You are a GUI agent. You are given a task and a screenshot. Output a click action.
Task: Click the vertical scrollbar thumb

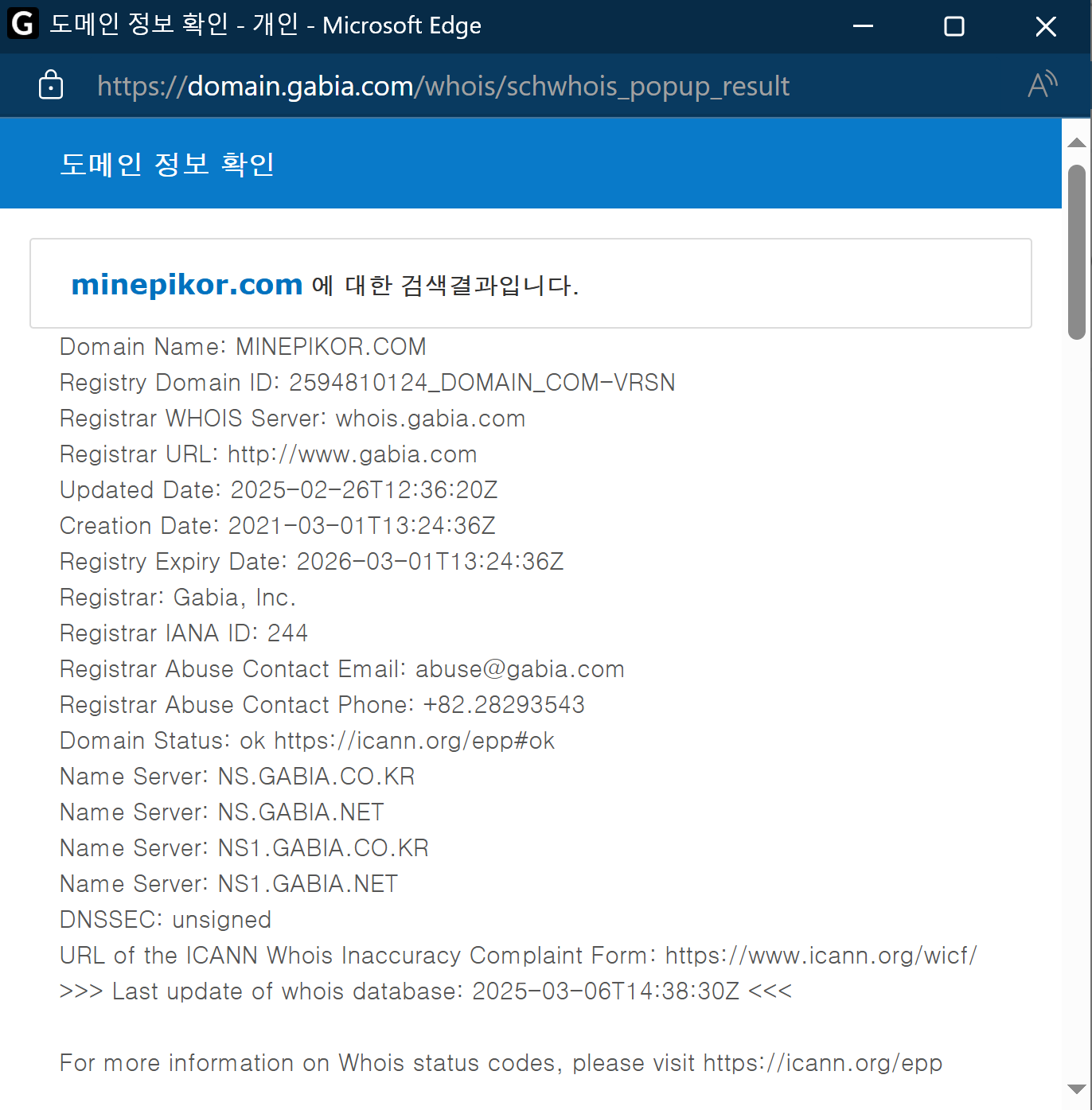coord(1077,251)
